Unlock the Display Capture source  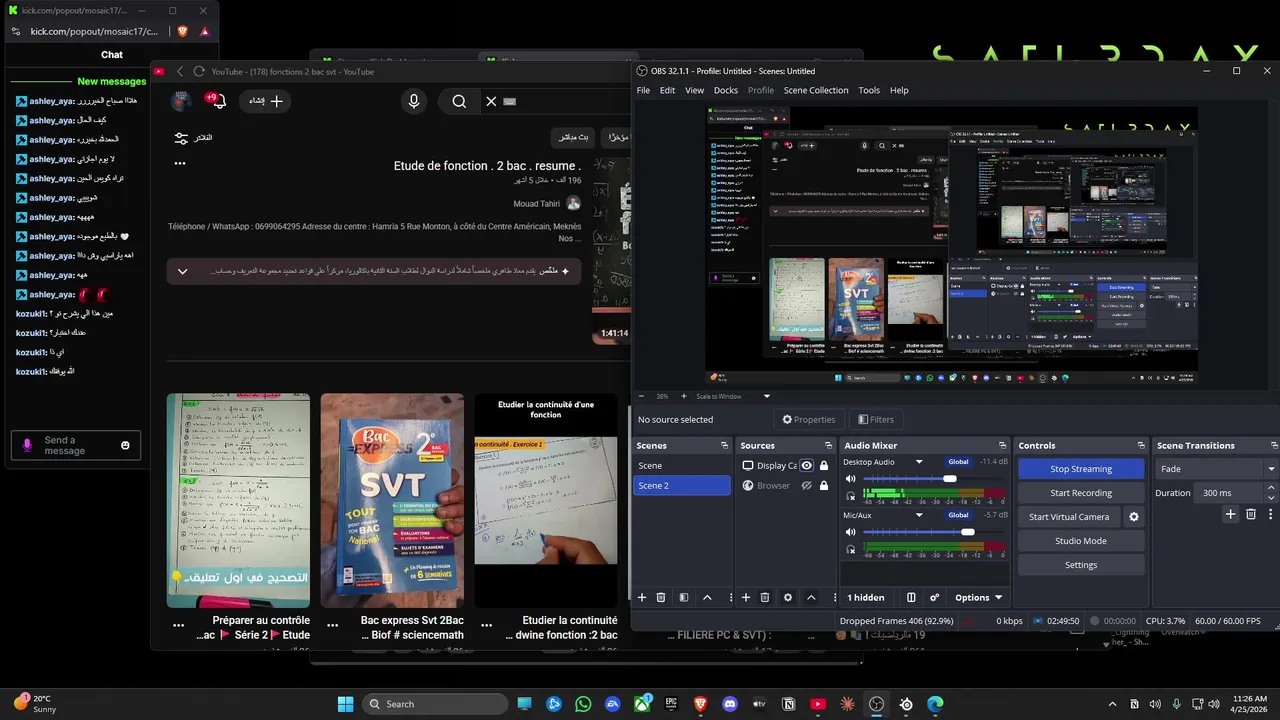tap(824, 465)
